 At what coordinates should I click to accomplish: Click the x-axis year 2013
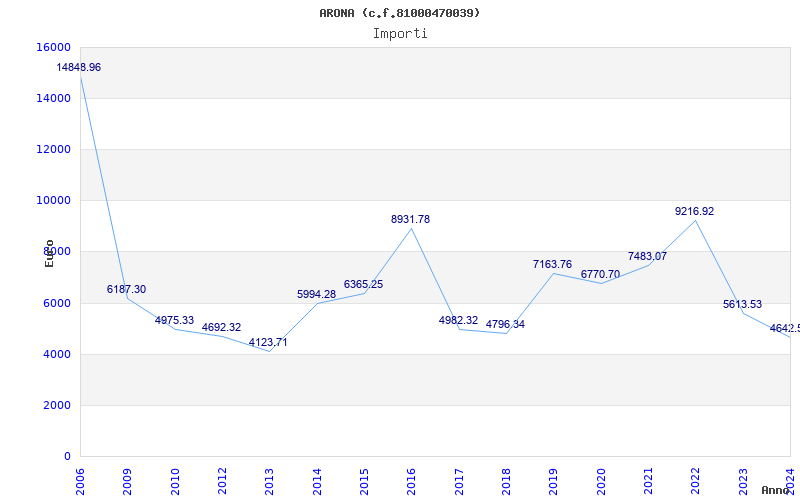(x=269, y=482)
